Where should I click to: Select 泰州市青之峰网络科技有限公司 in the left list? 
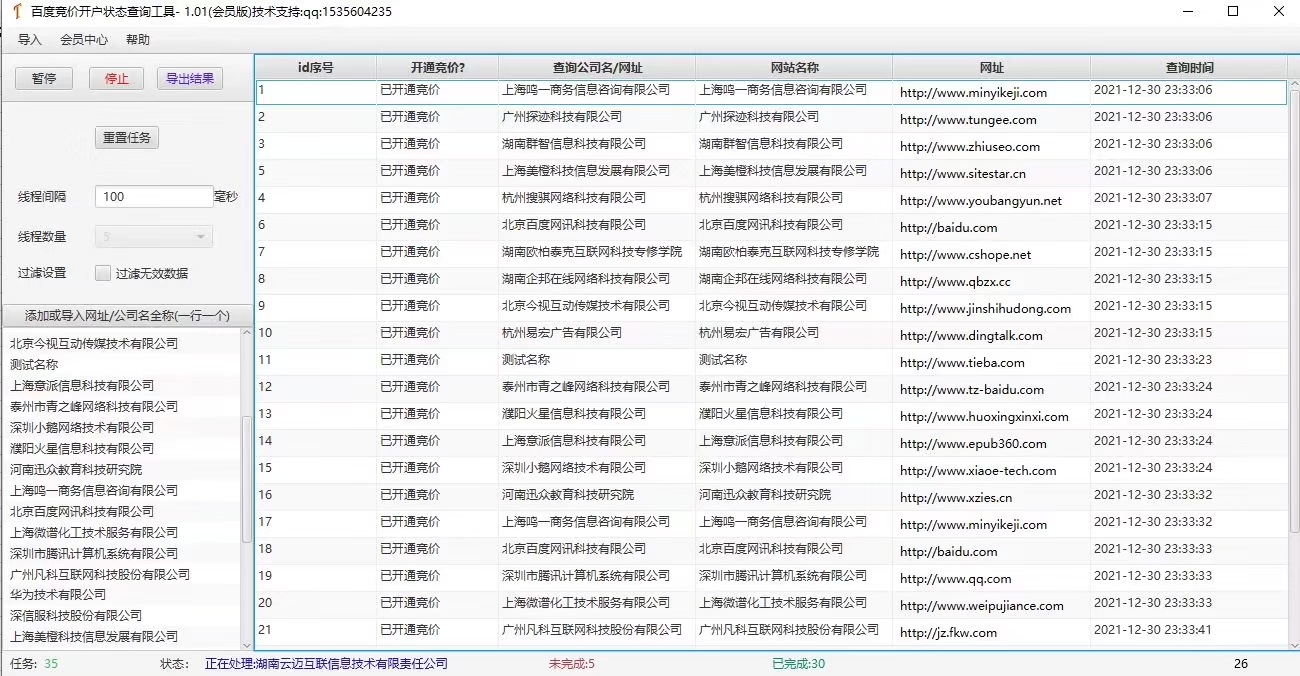94,407
